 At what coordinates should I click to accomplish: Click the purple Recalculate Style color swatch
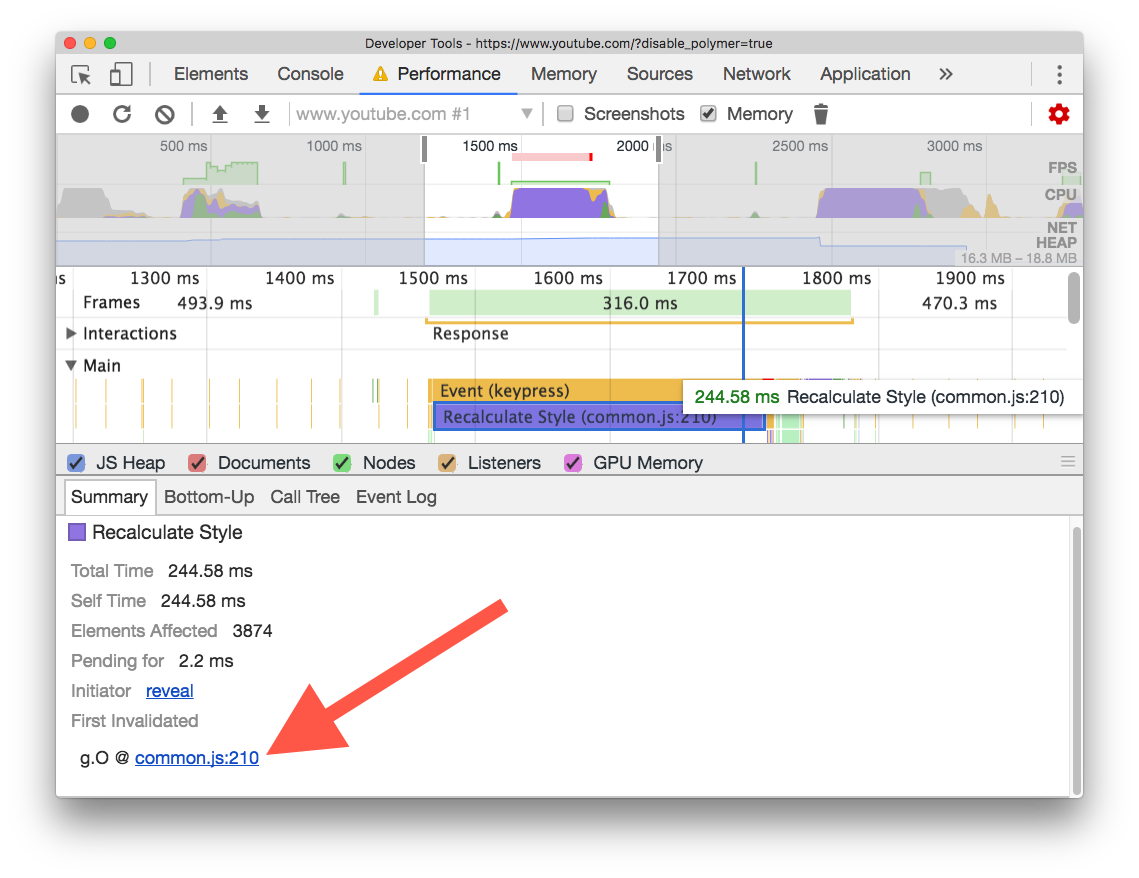click(77, 532)
